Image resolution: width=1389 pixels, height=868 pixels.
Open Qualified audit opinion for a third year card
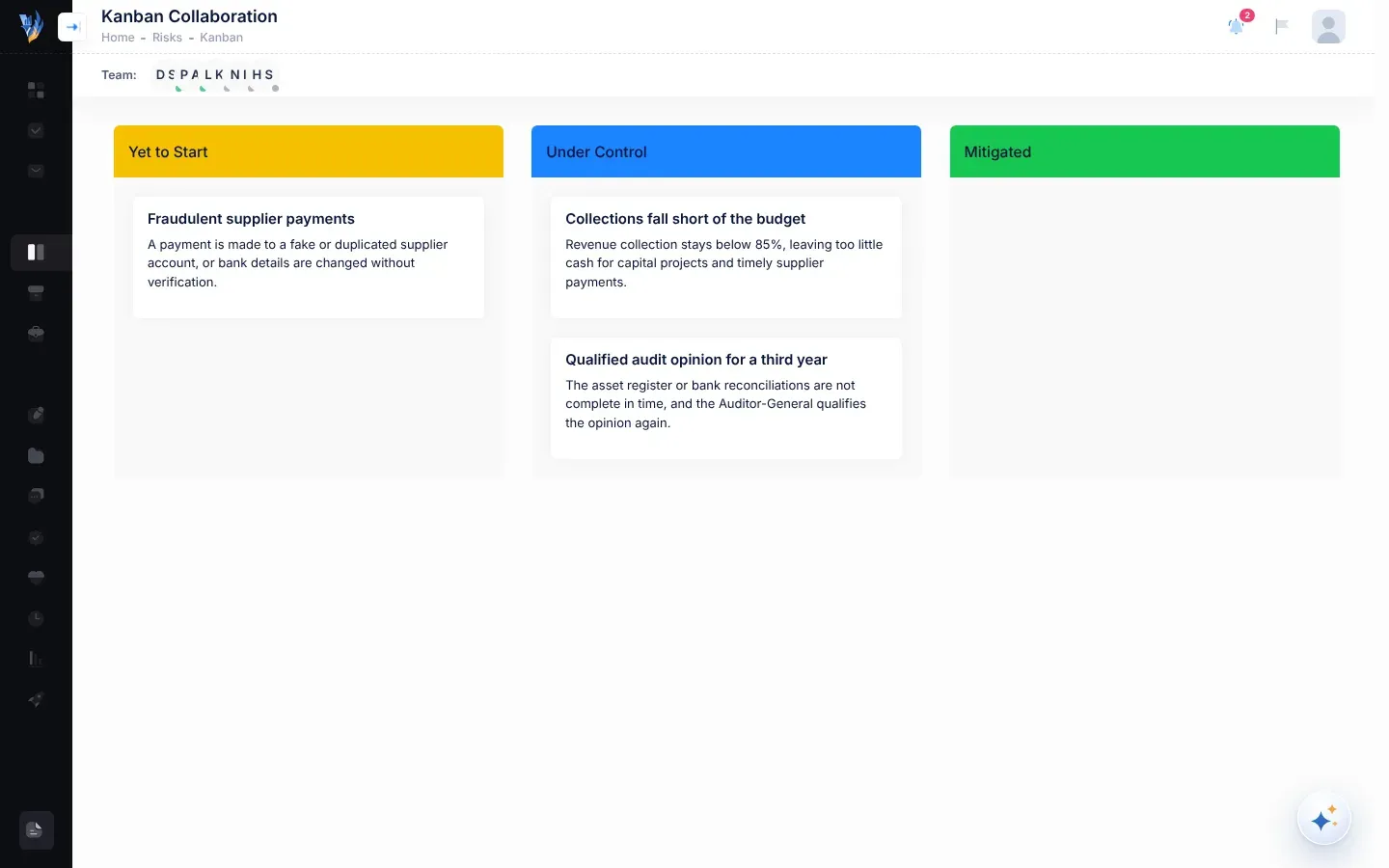pos(726,398)
